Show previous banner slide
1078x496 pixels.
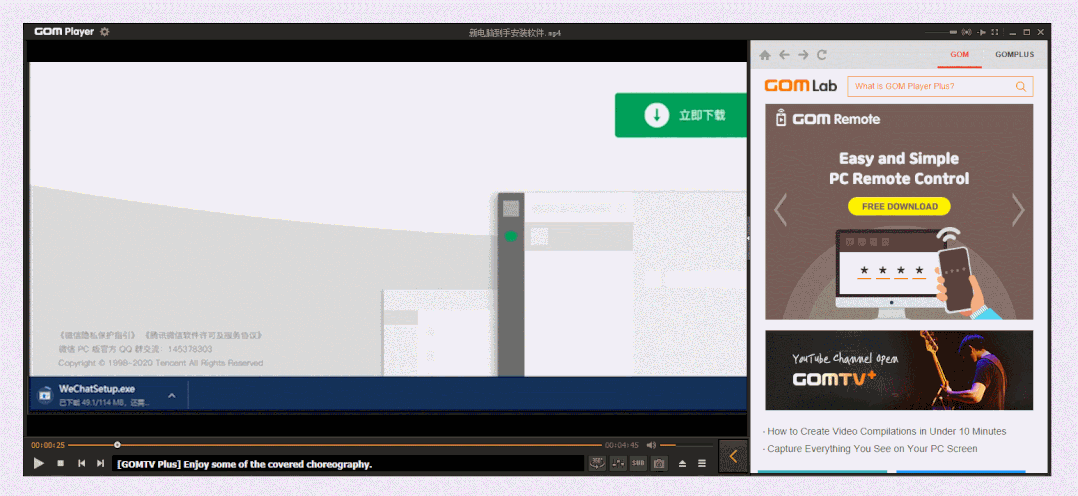pos(780,210)
